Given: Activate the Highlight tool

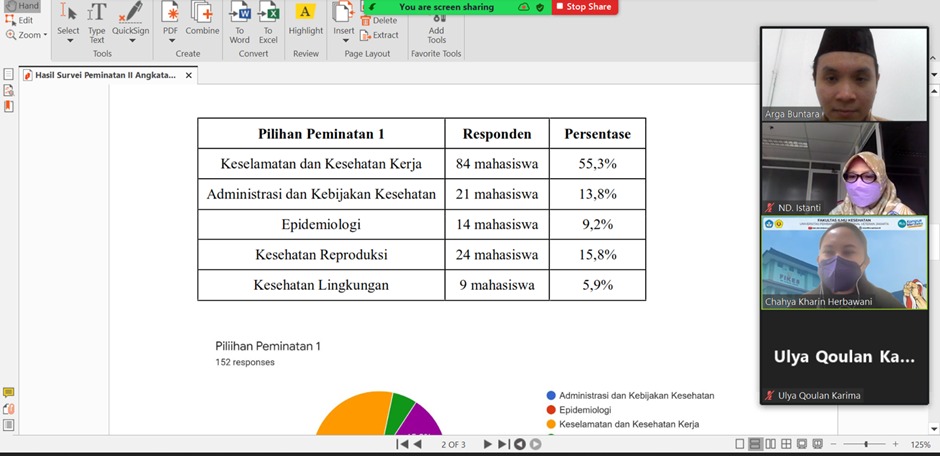Looking at the screenshot, I should (x=306, y=18).
